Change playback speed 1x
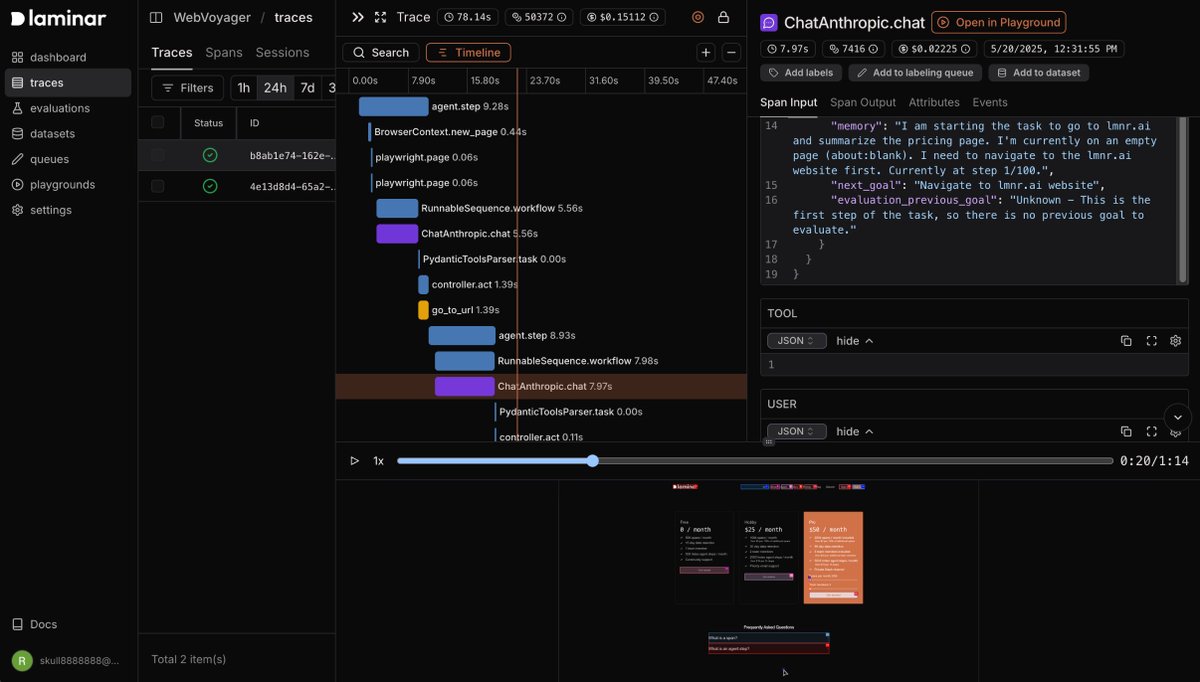1200x682 pixels. (x=379, y=461)
